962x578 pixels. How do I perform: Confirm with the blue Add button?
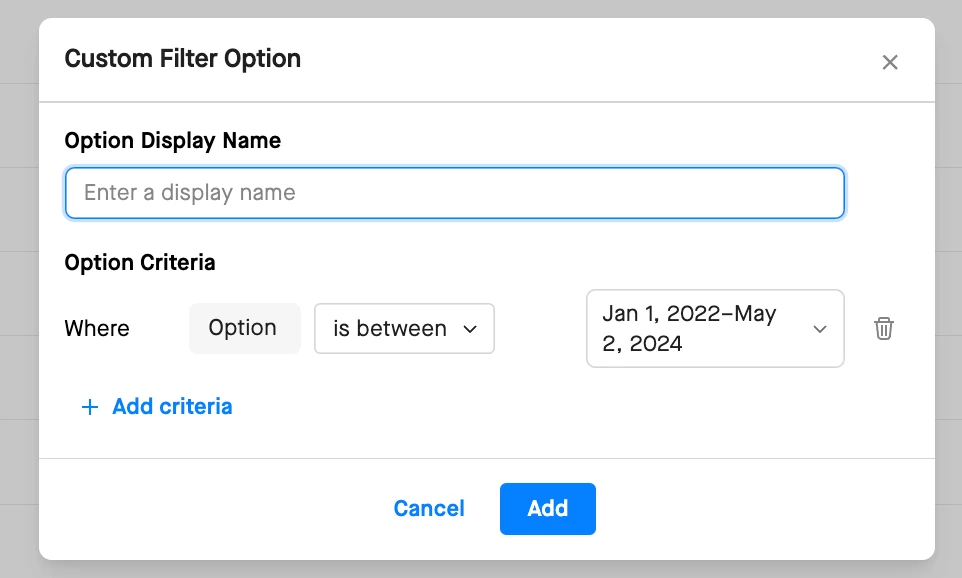(x=547, y=509)
